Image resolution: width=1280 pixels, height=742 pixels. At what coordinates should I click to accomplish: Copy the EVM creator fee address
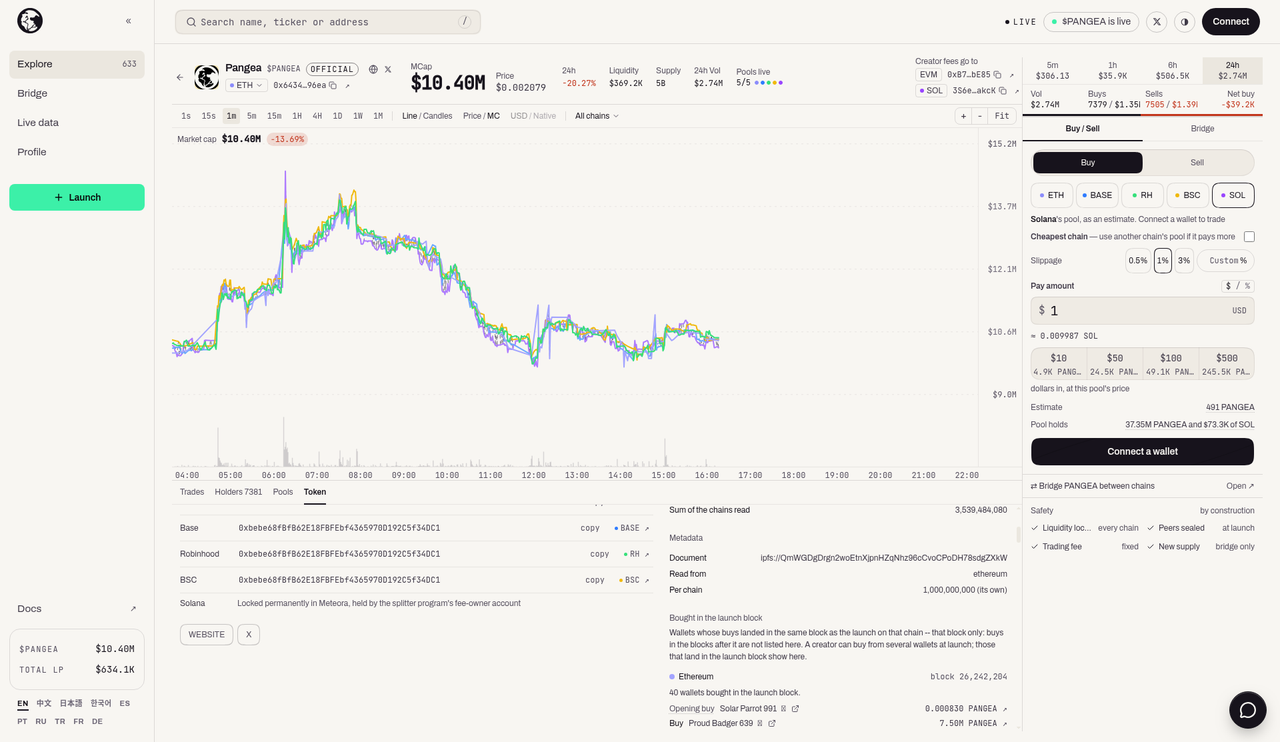point(997,75)
